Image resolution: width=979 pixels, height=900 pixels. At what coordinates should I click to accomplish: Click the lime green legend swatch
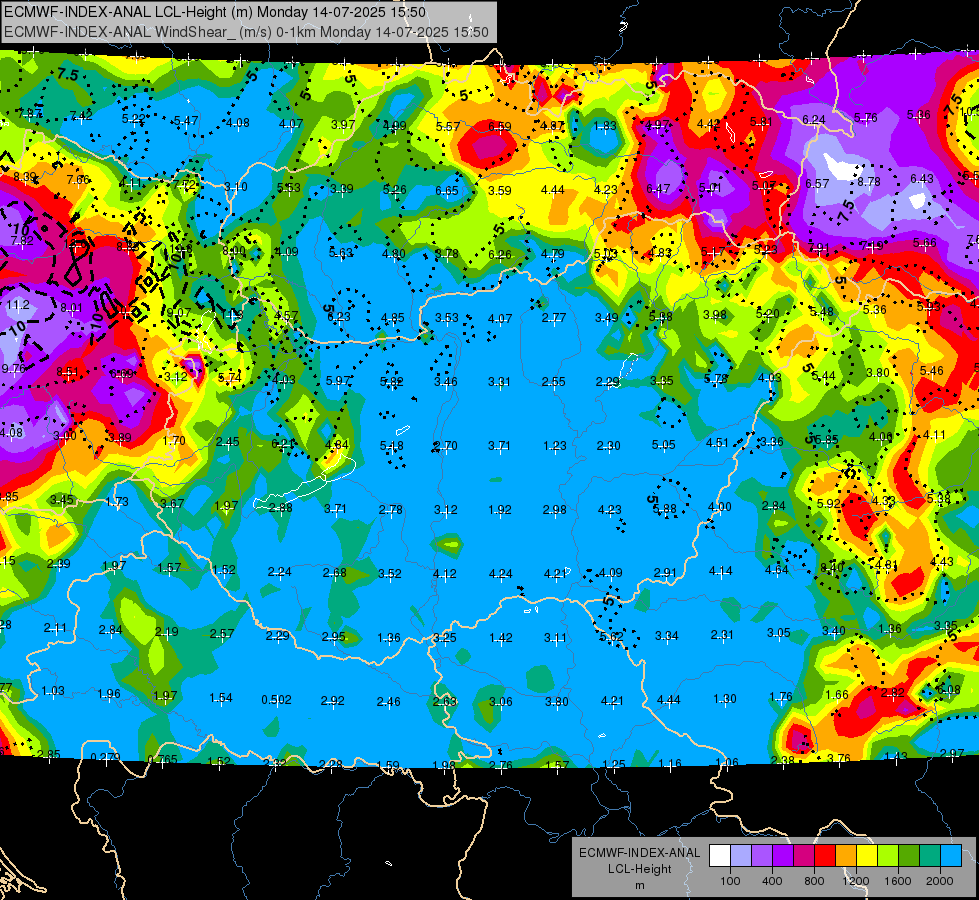point(888,856)
